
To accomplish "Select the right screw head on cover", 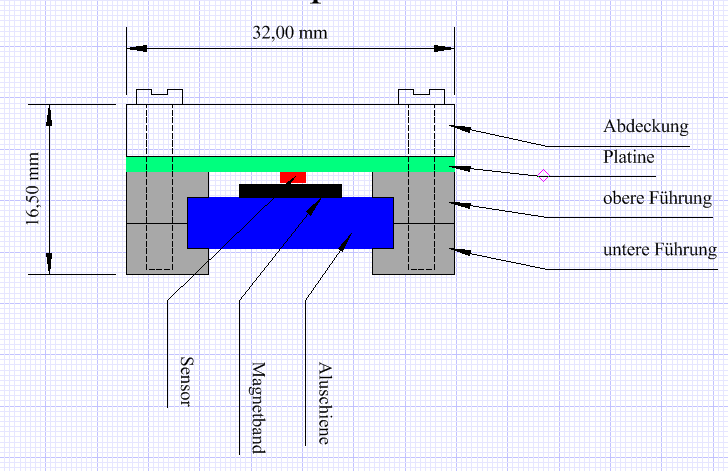I will coord(421,96).
